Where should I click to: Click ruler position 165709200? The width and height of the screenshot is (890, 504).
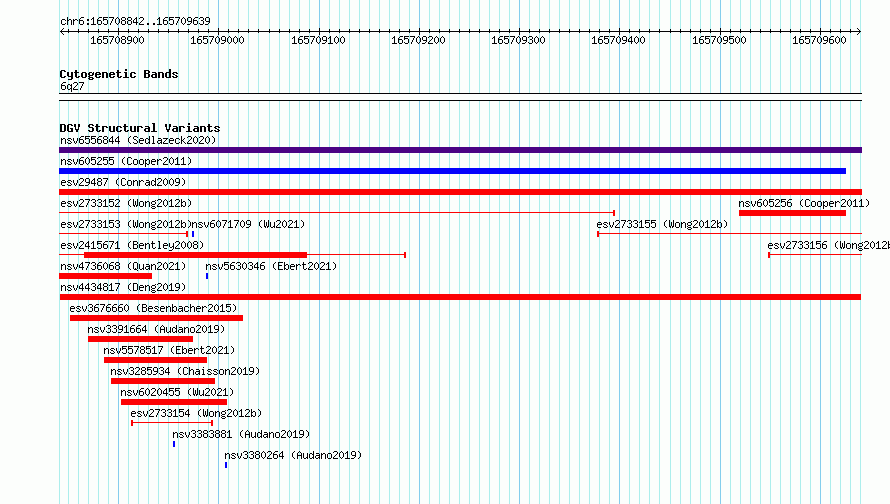pos(418,40)
